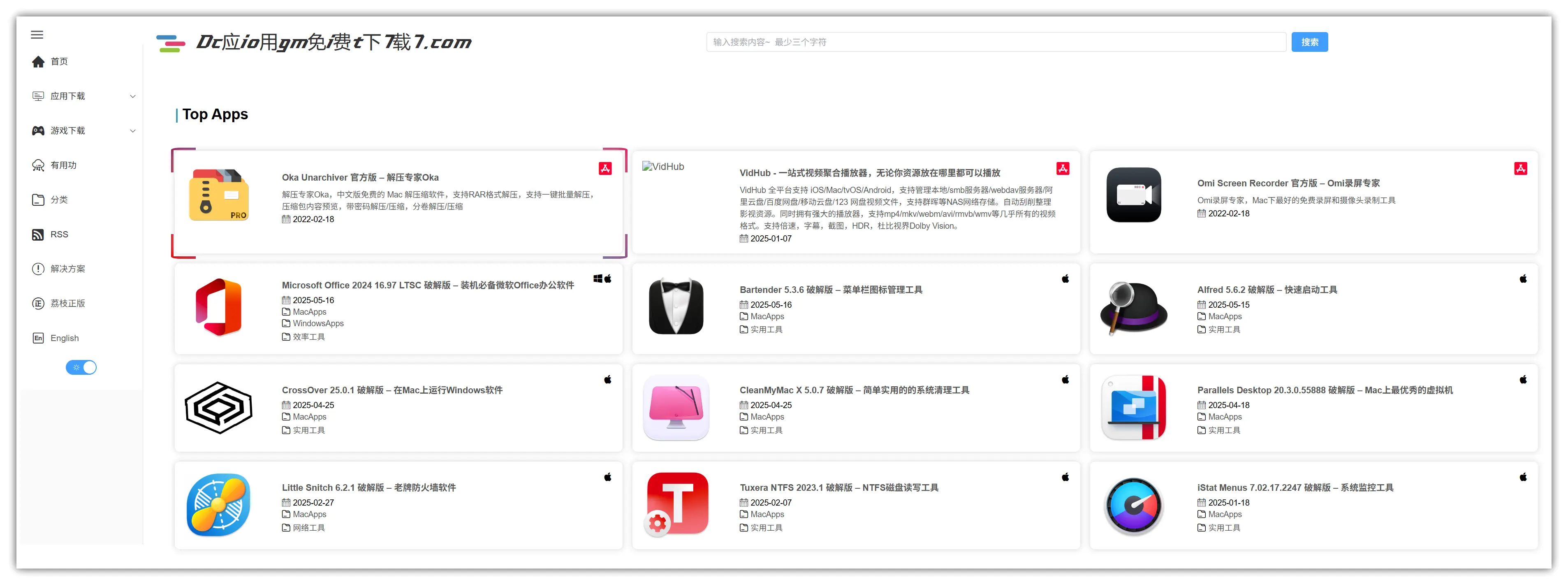Screen dimensions: 1568x585
Task: Click the Alfred hat app icon
Action: click(1133, 308)
